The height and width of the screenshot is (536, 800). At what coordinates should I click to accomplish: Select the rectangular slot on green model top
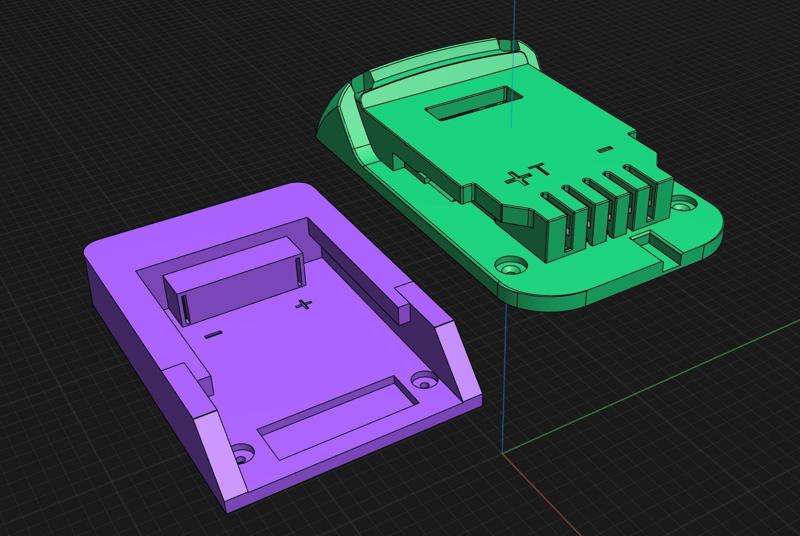[474, 103]
